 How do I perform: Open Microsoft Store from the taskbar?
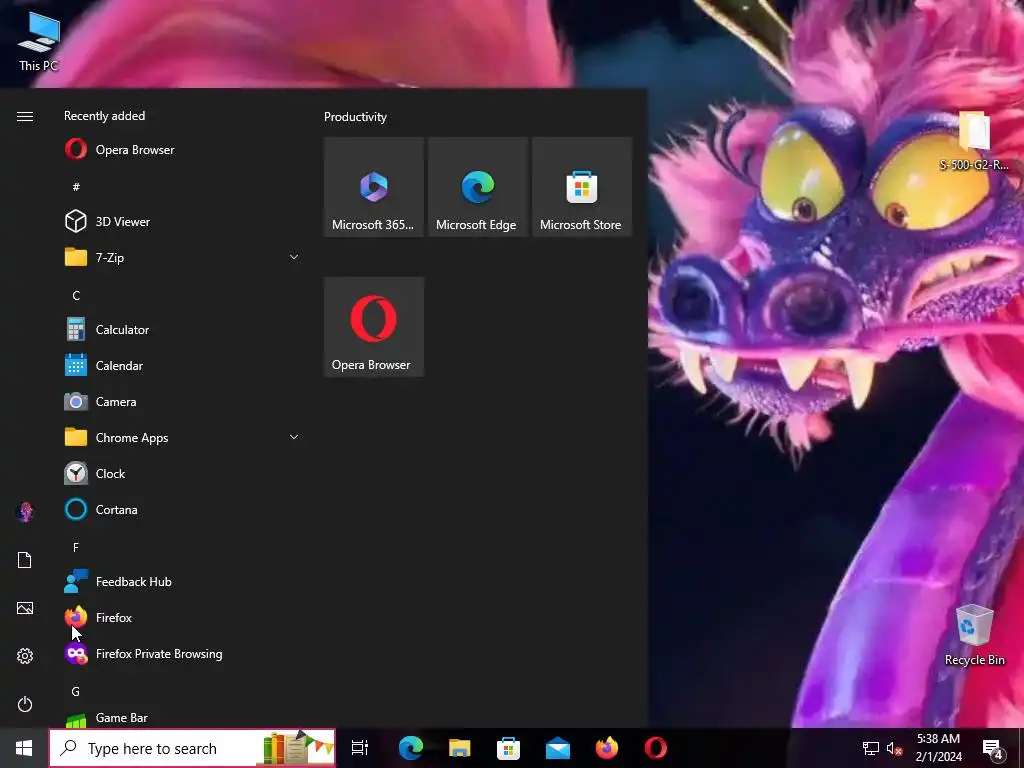click(509, 748)
